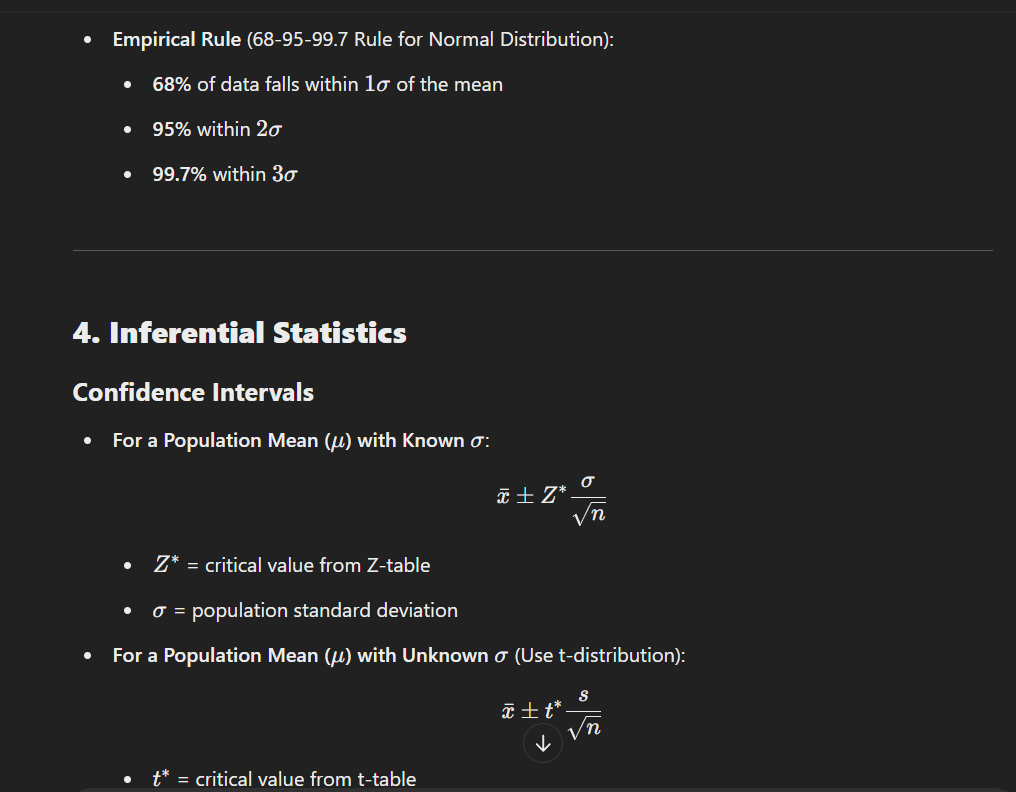1016x792 pixels.
Task: Click 'critical value from t-table' bullet
Action: tap(284, 778)
